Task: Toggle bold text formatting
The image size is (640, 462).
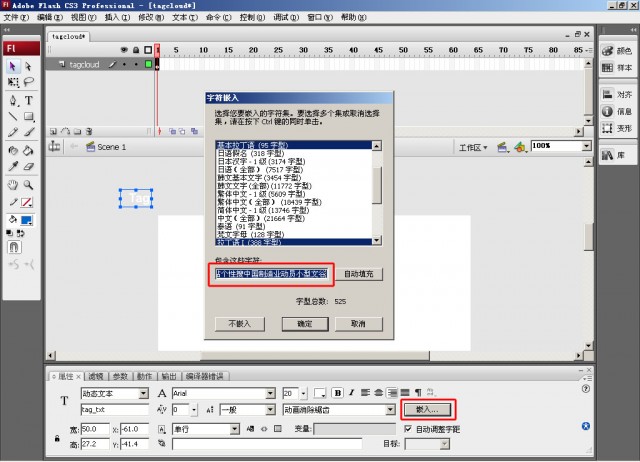Action: [338, 393]
